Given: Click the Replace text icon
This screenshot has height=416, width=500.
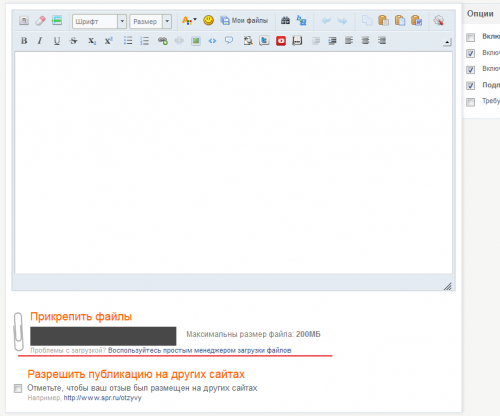Looking at the screenshot, I should [x=302, y=21].
